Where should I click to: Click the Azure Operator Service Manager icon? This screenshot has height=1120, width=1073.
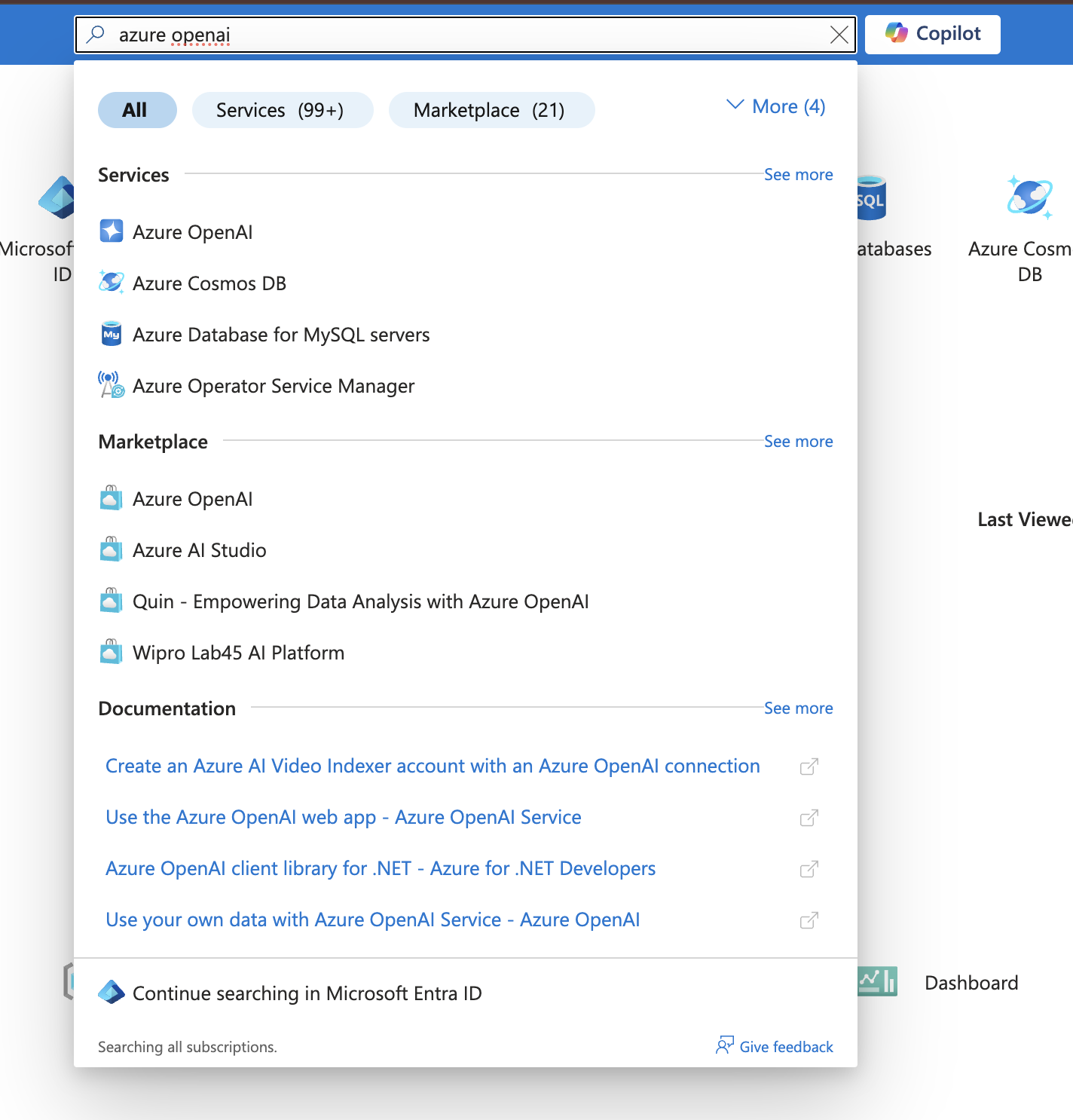112,384
